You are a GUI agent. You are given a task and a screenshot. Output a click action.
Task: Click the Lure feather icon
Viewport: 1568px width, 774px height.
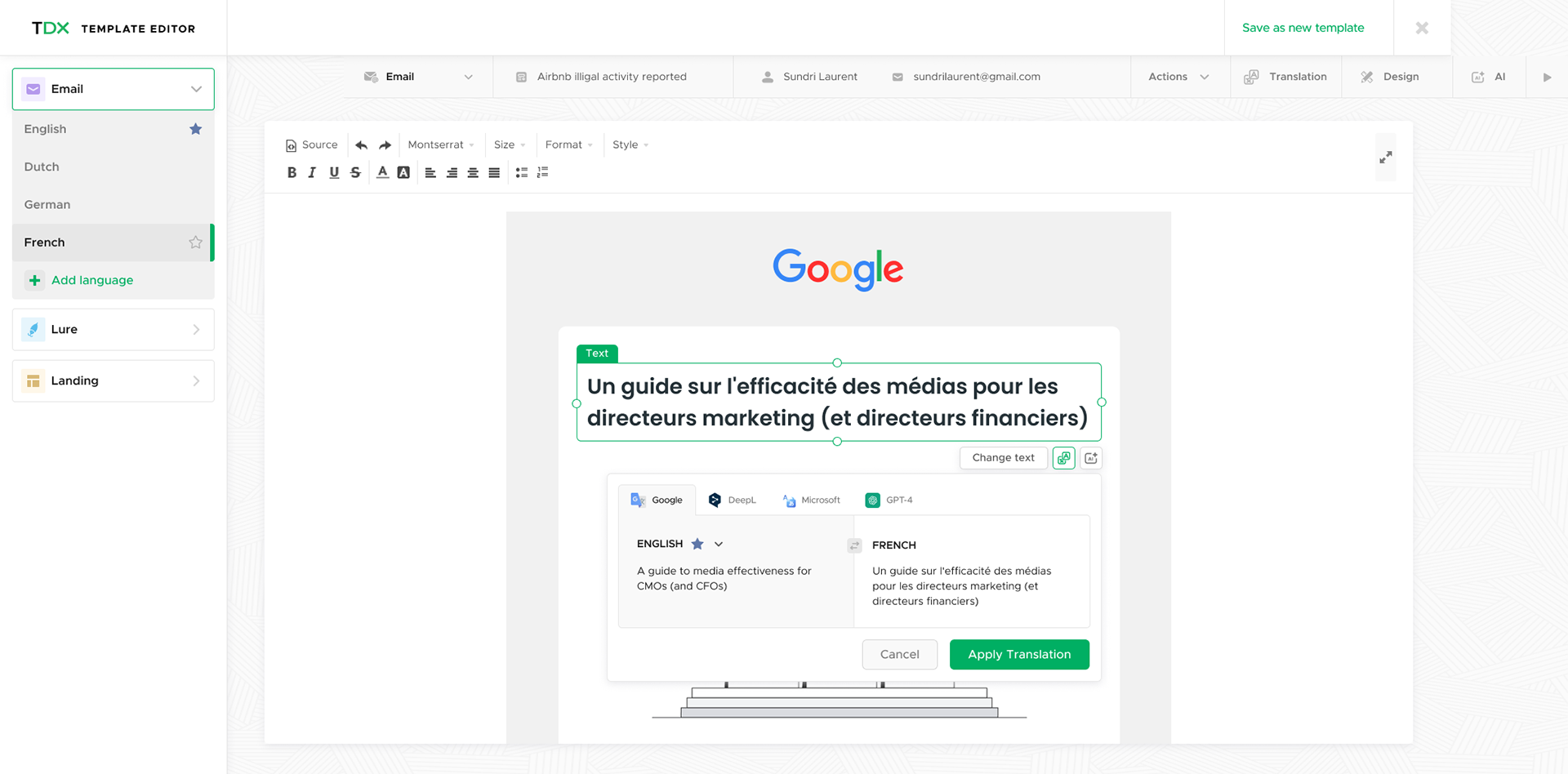tap(33, 329)
